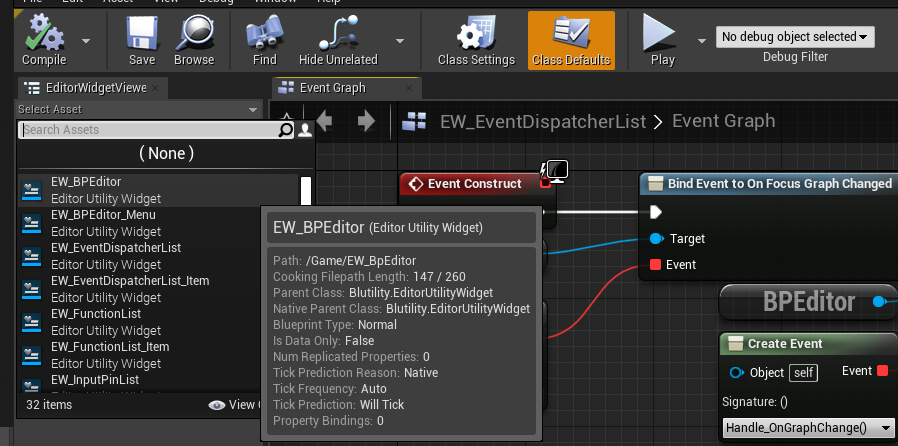Open Class Settings

476,40
